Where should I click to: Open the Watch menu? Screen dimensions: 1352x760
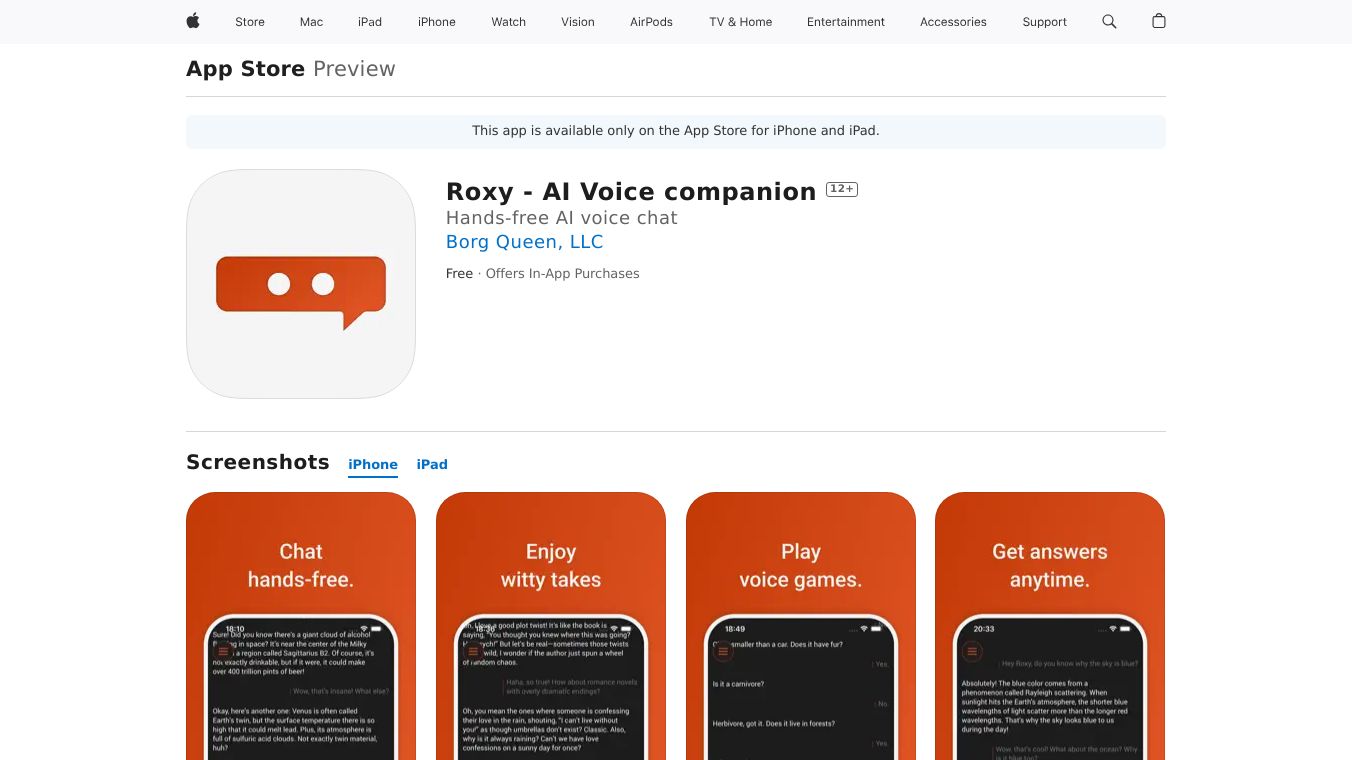click(x=508, y=22)
